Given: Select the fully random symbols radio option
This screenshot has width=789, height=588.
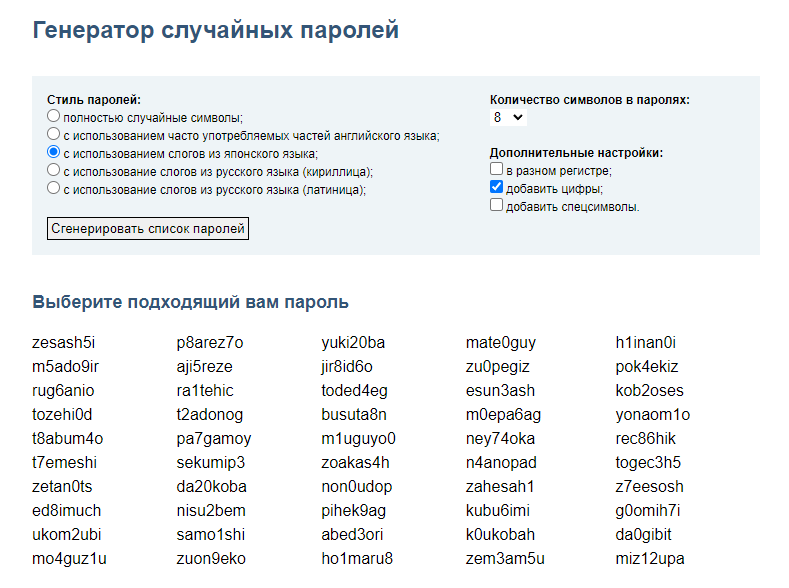Looking at the screenshot, I should tap(53, 116).
